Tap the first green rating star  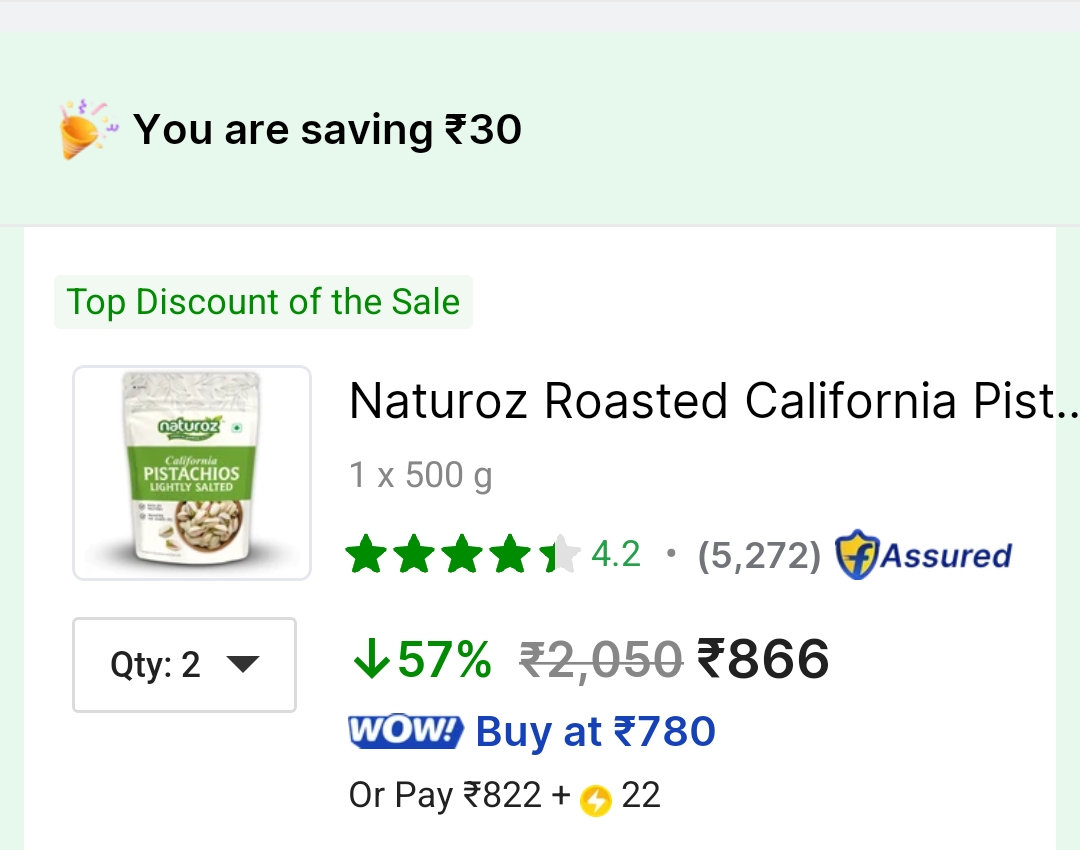pyautogui.click(x=366, y=555)
